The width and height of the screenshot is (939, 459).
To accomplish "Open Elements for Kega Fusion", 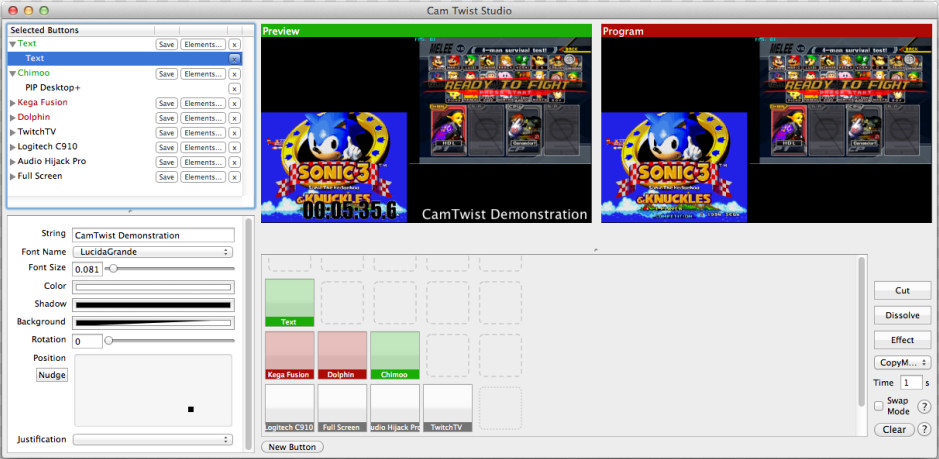I will pyautogui.click(x=203, y=103).
